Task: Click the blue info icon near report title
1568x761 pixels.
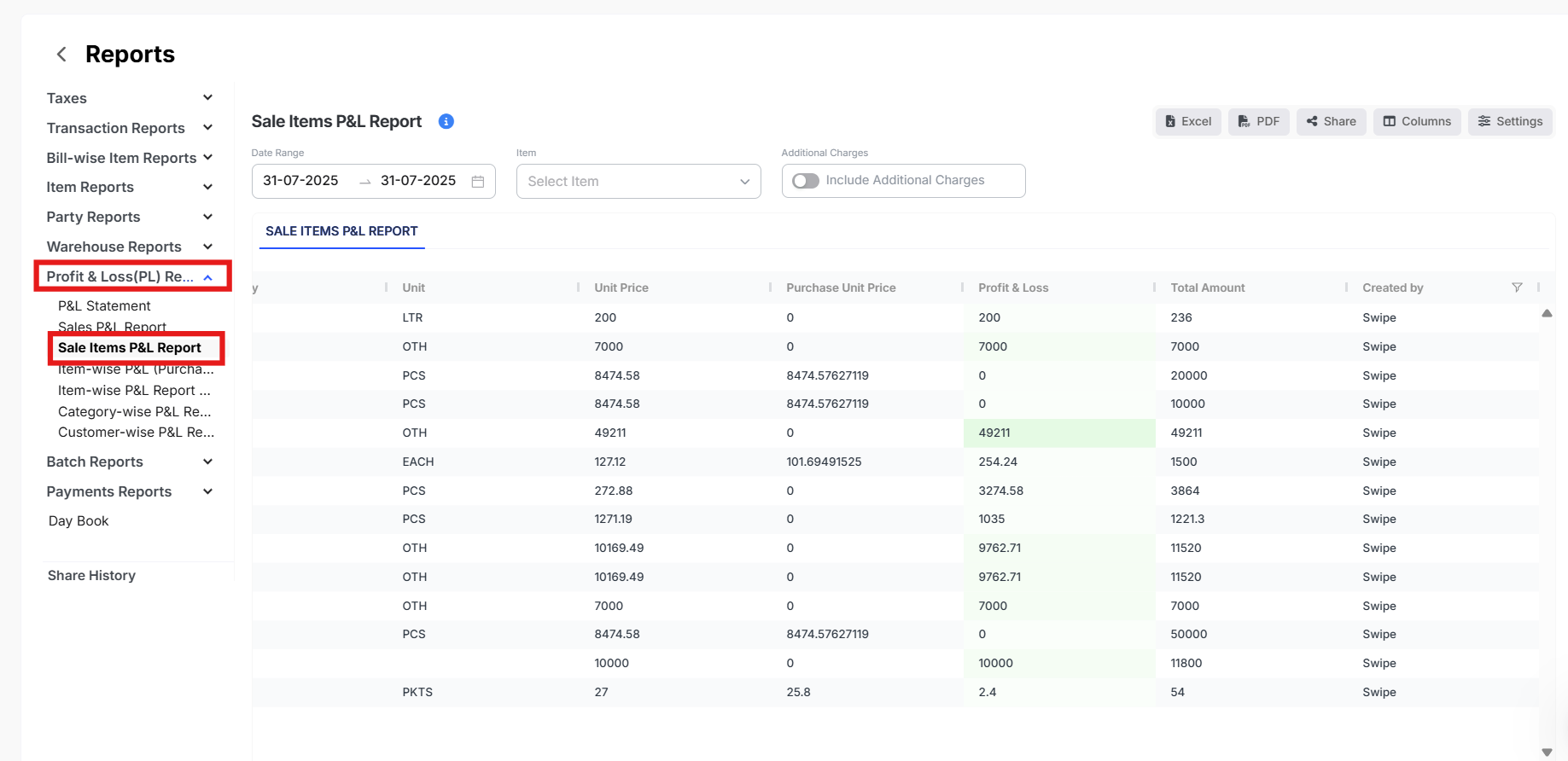Action: point(446,122)
